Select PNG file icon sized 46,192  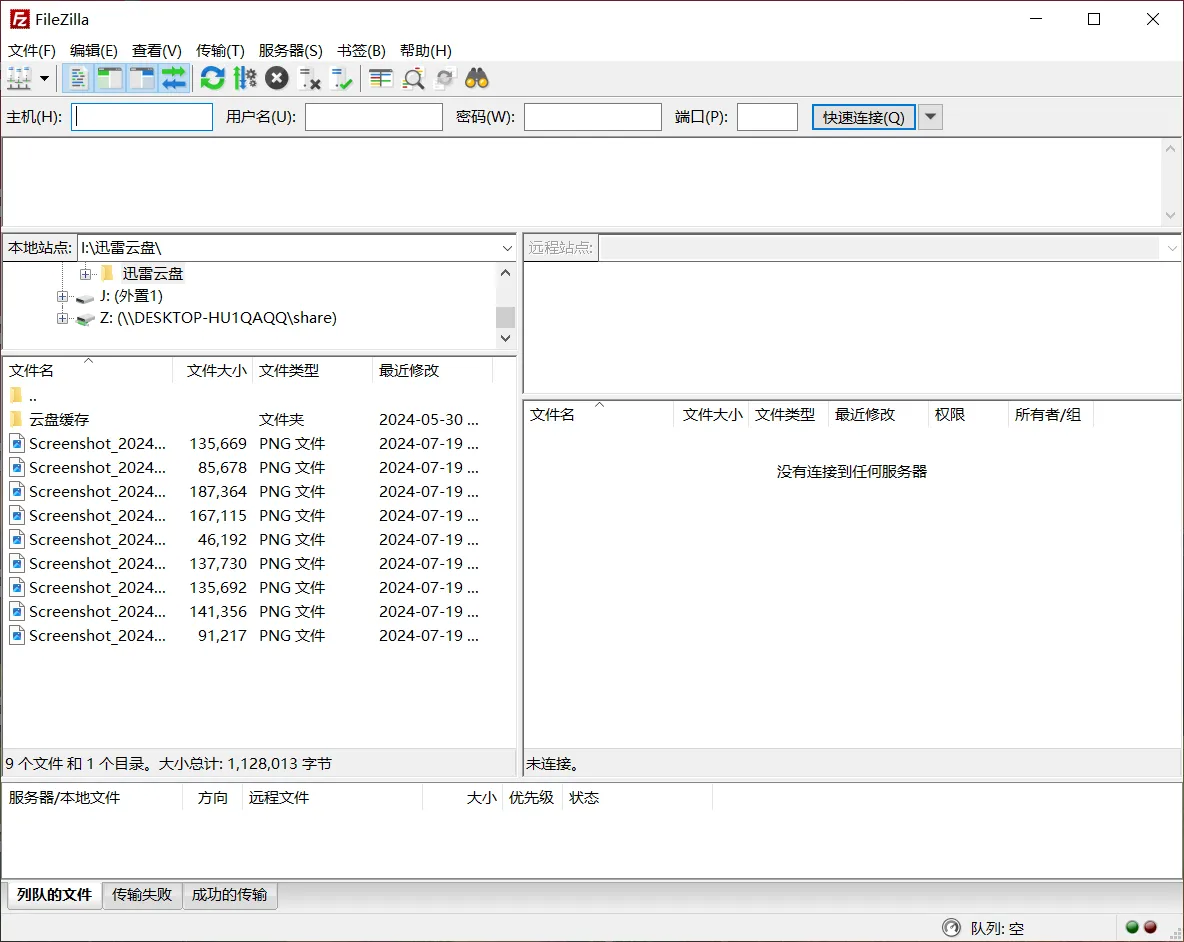click(x=17, y=540)
